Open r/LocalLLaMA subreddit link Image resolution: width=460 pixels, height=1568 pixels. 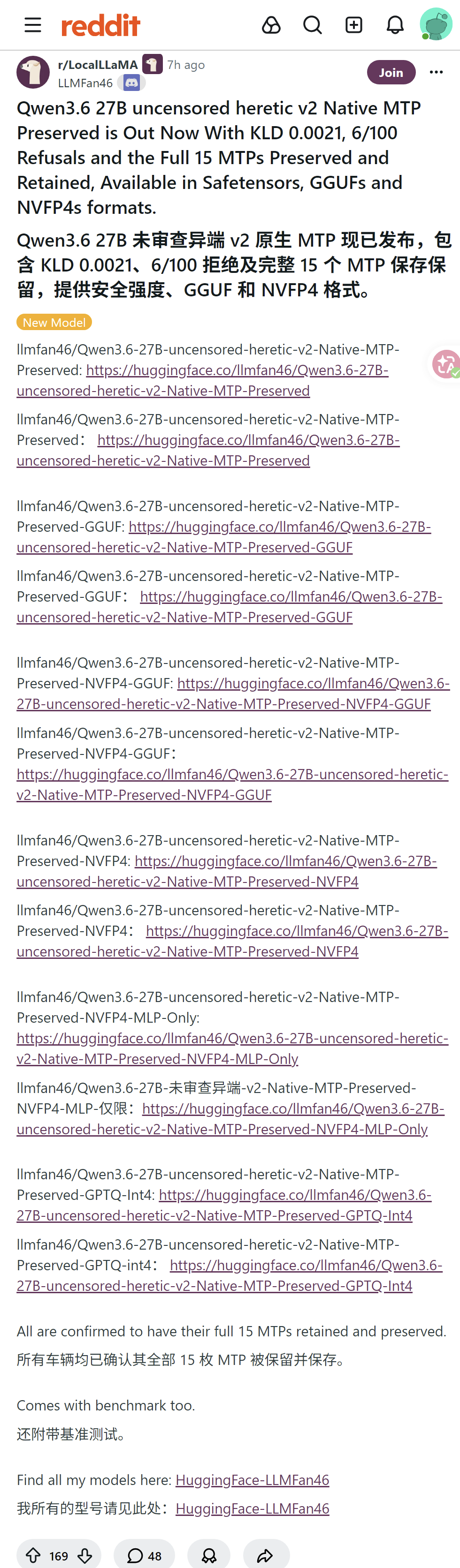pos(98,65)
